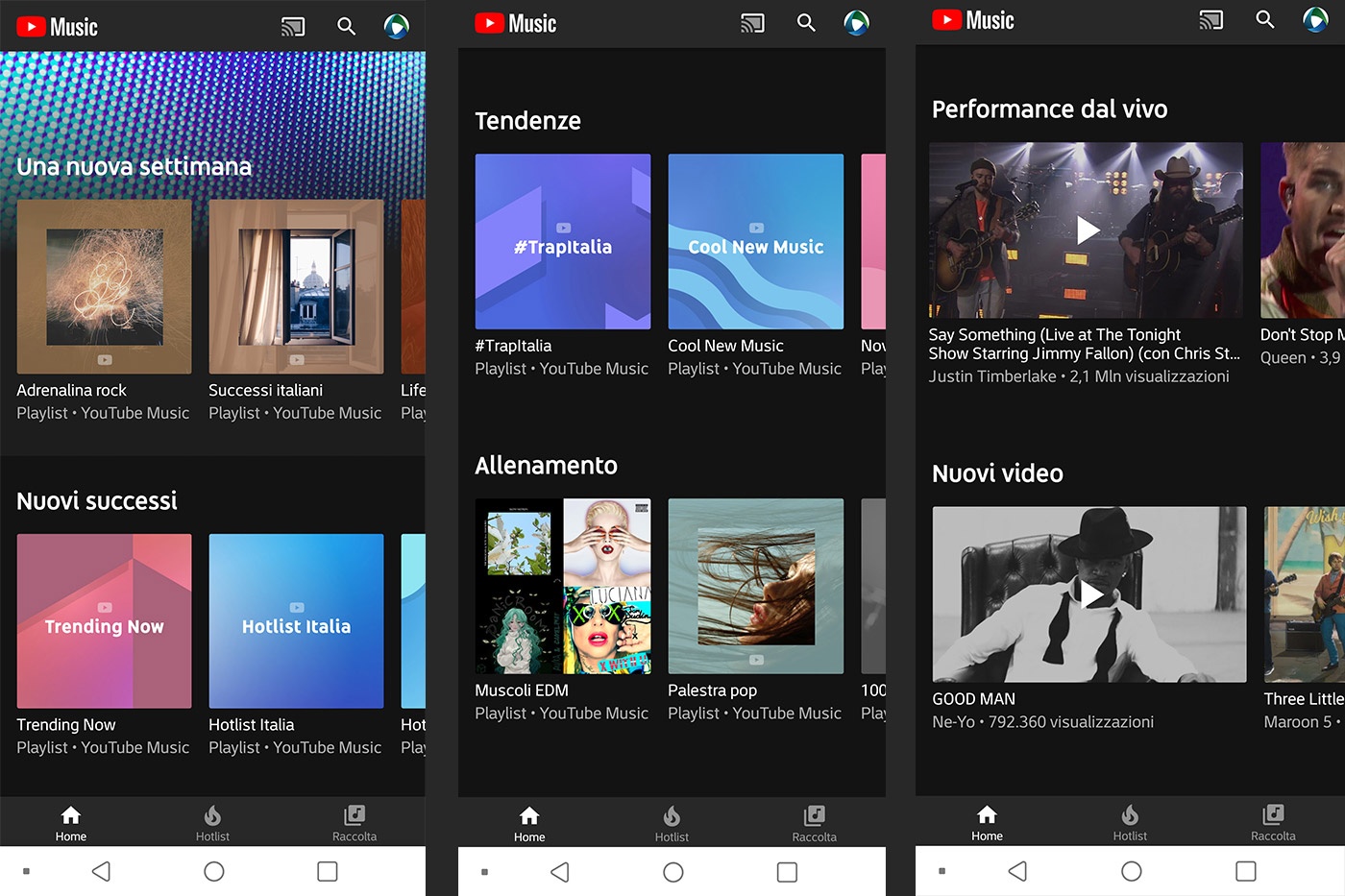The image size is (1345, 896).
Task: Tap Android back button in left screen
Action: tap(101, 871)
